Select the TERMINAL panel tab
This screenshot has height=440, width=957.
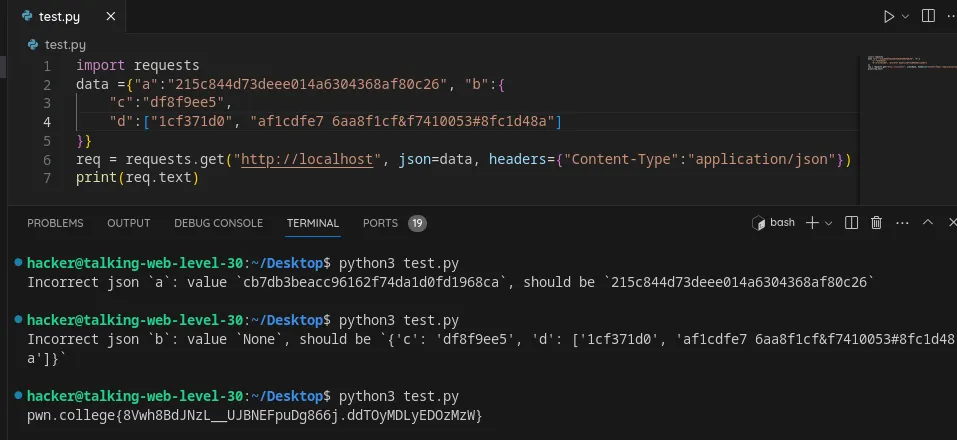pyautogui.click(x=312, y=223)
